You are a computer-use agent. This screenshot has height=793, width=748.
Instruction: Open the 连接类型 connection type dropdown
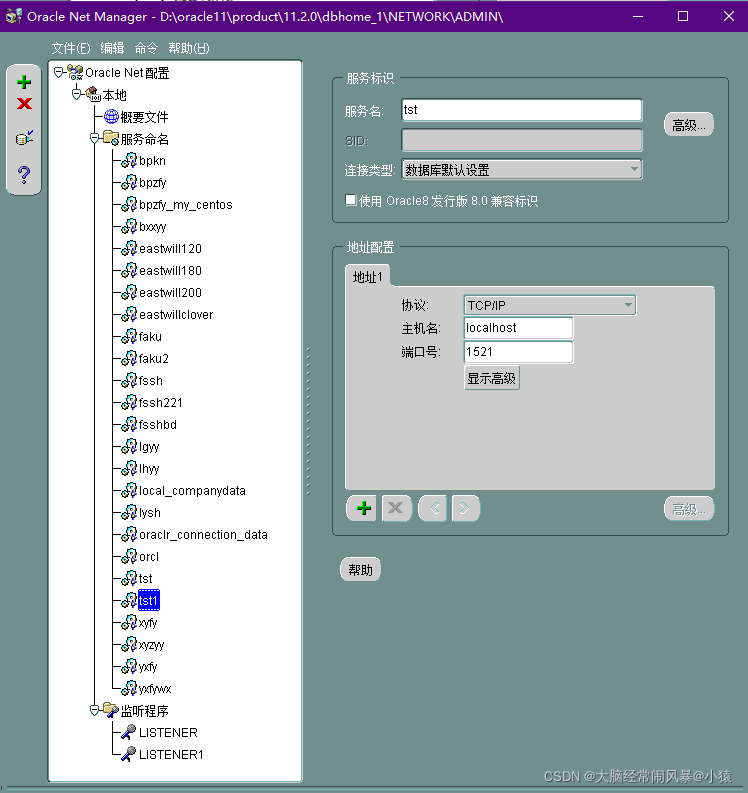coord(634,169)
